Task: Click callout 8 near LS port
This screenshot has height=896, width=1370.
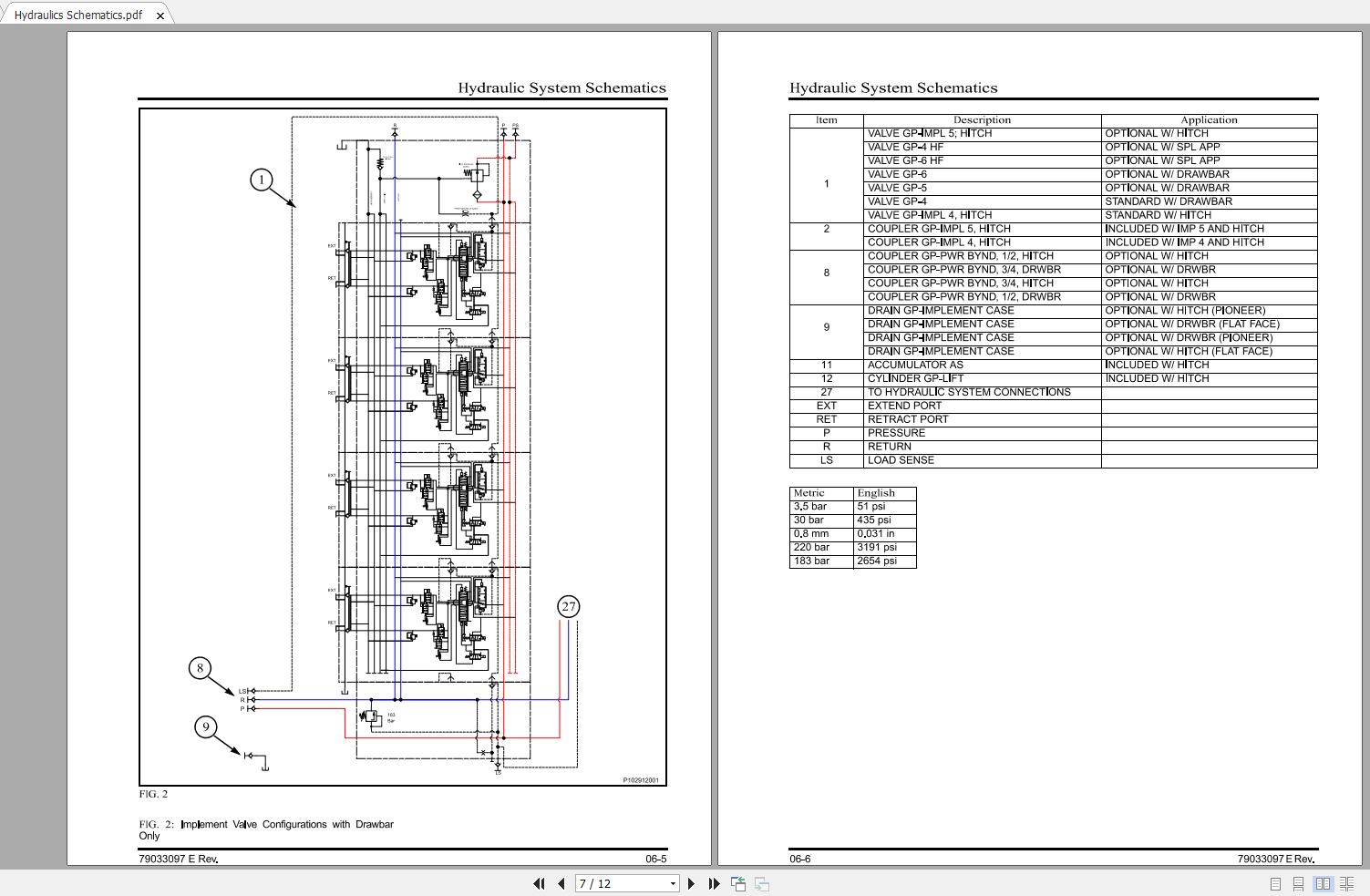Action: coord(201,668)
